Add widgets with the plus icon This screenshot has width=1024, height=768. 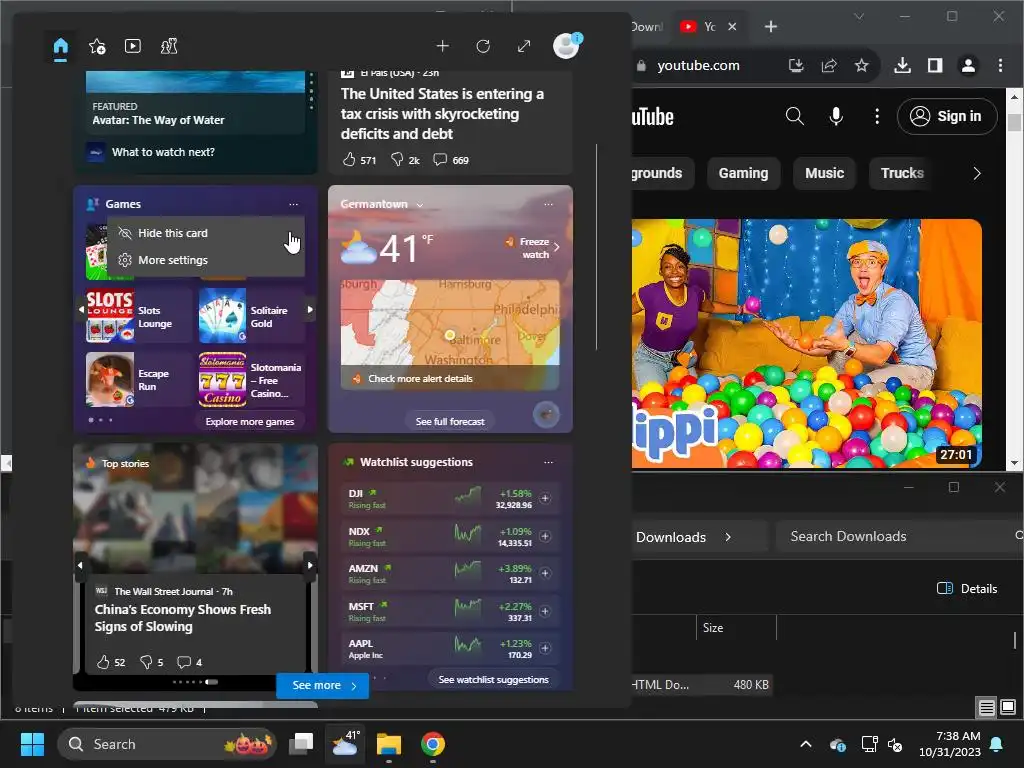click(x=443, y=46)
